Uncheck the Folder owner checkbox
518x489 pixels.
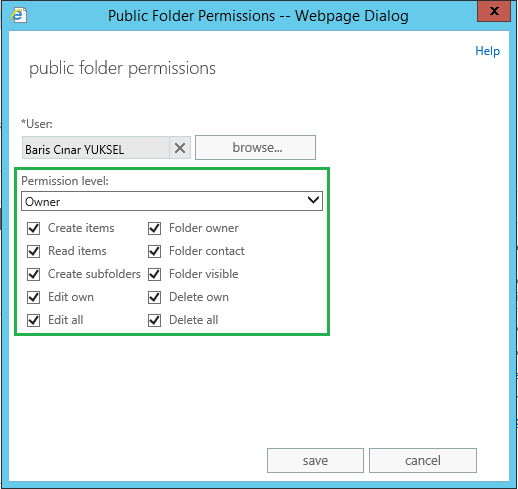[155, 228]
